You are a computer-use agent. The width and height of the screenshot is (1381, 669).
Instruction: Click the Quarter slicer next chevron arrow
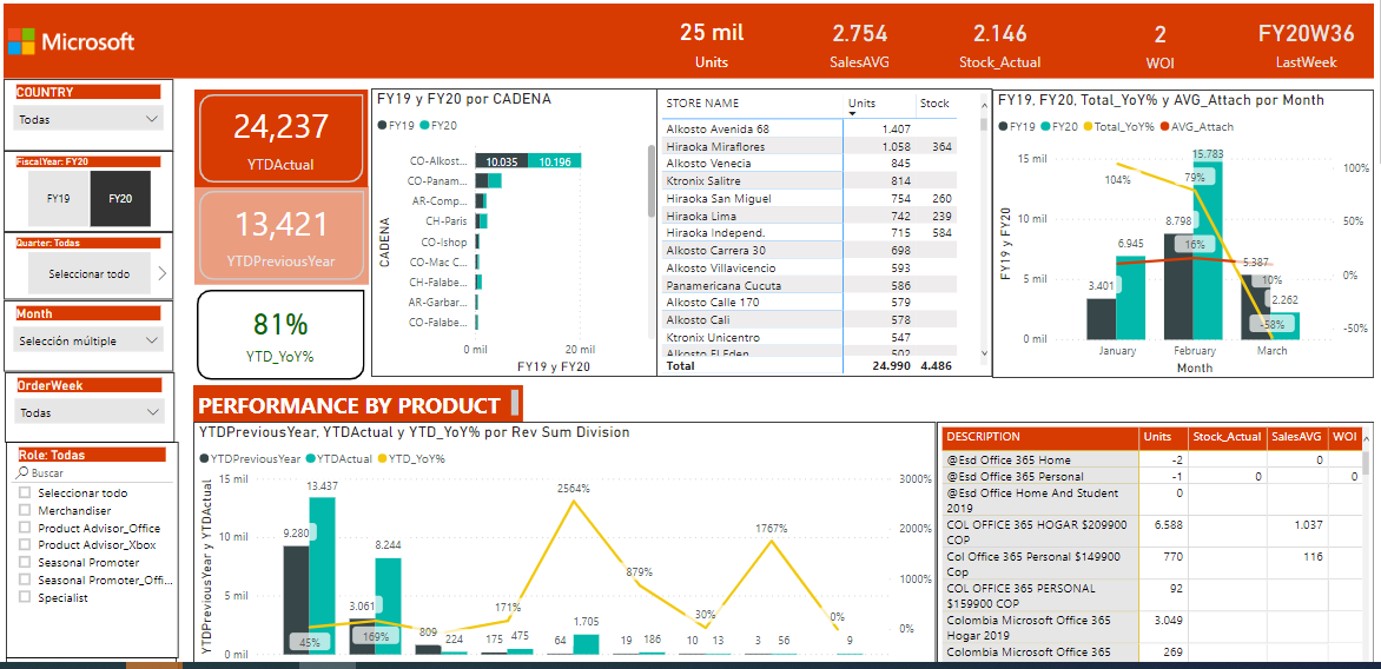(x=162, y=273)
